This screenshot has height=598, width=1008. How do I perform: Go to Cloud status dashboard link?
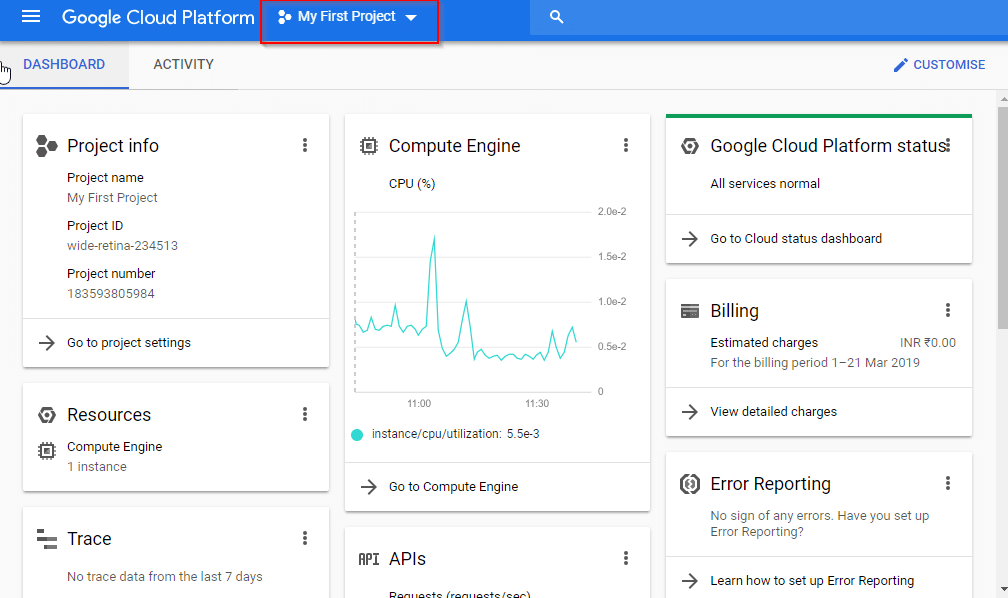(x=796, y=239)
